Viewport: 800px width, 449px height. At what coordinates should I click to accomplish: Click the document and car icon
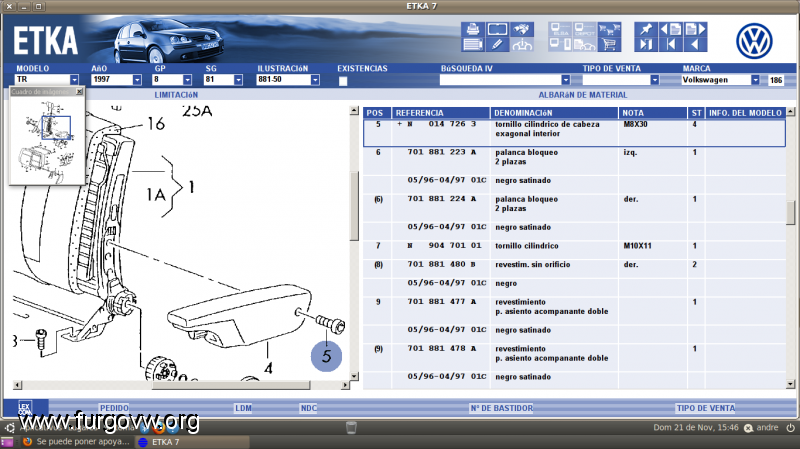point(585,45)
